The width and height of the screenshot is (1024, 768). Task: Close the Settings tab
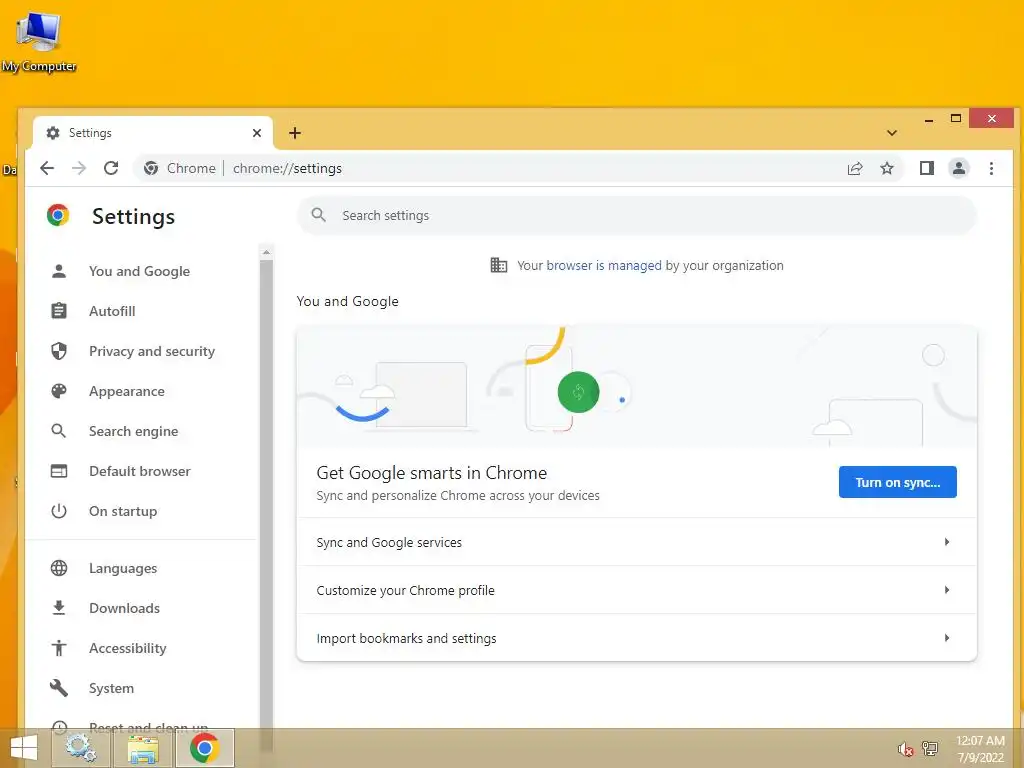coord(257,133)
